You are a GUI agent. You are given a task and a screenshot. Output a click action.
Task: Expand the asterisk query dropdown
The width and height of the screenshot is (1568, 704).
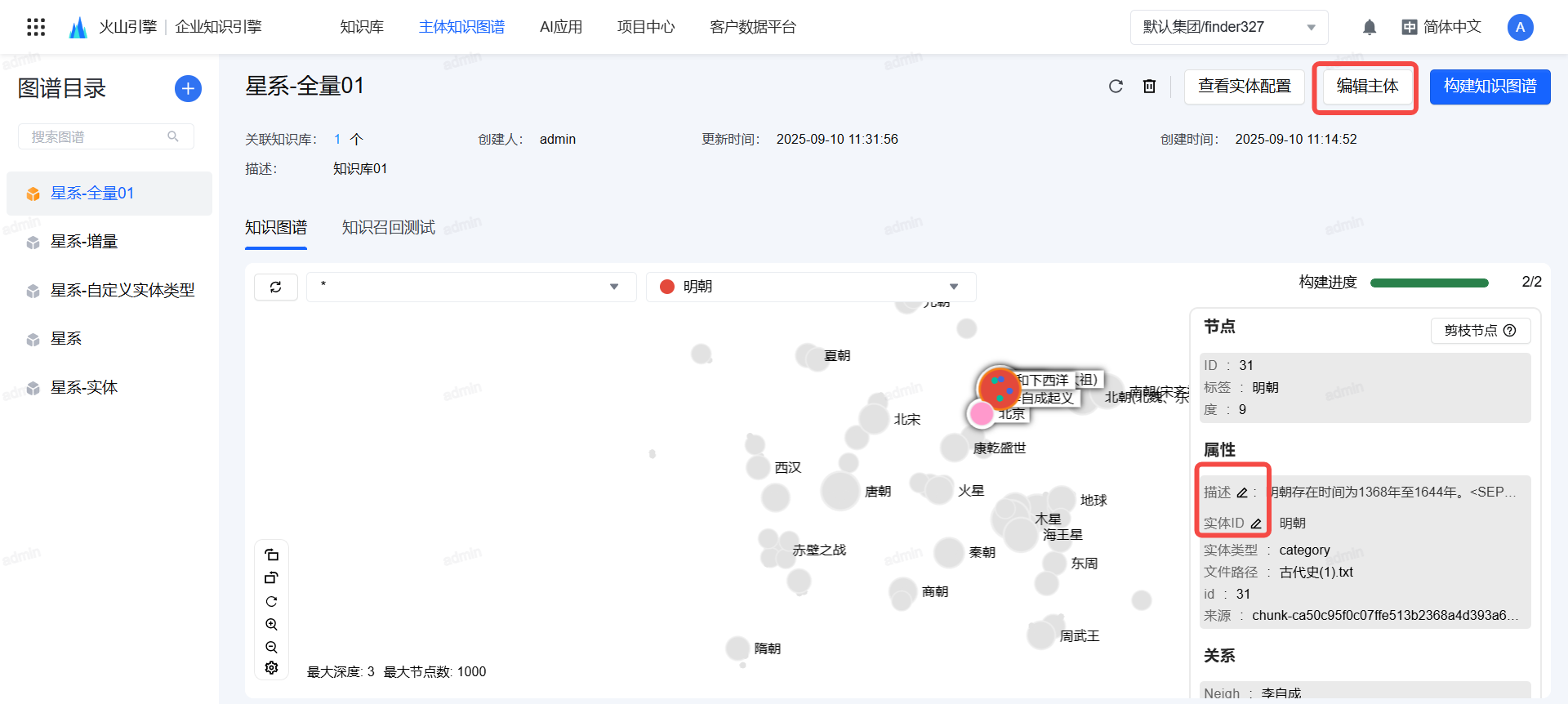[471, 287]
